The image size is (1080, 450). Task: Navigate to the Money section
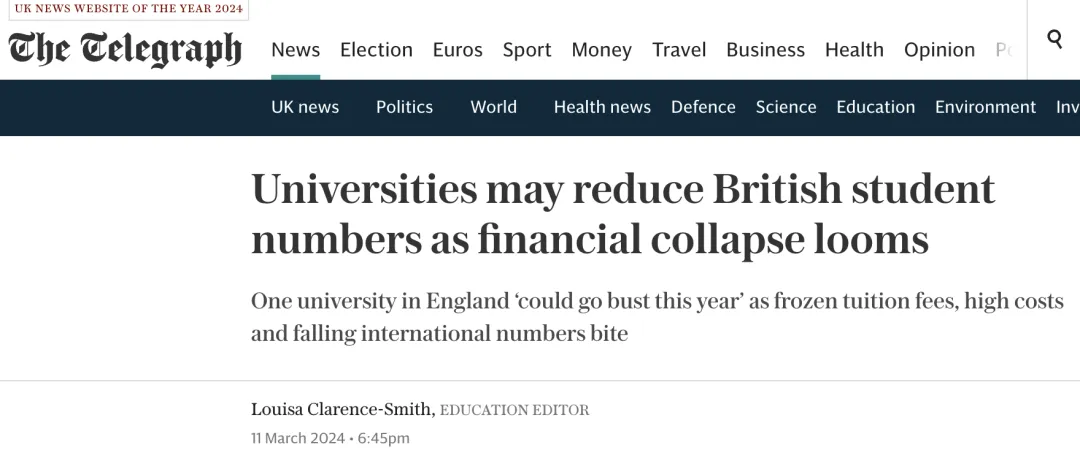(x=601, y=50)
